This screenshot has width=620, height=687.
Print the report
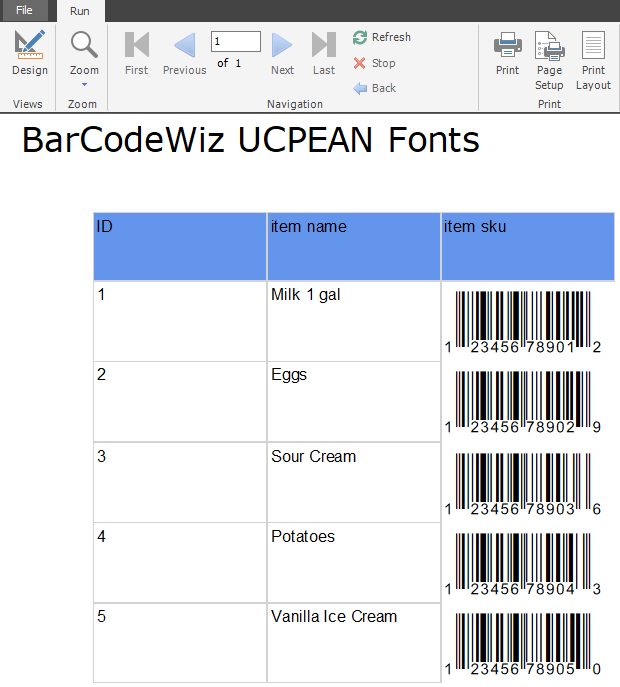point(507,53)
